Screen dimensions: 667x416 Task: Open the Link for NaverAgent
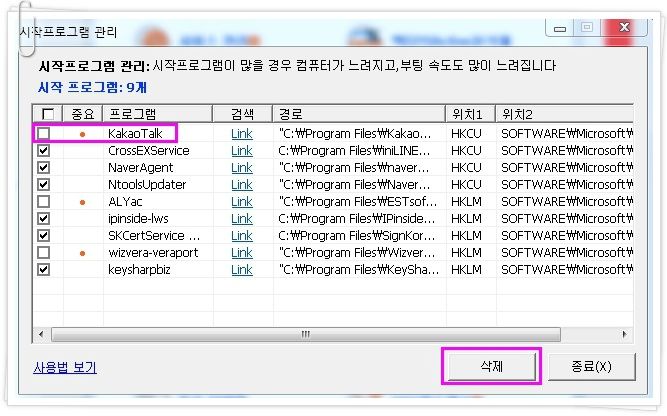(242, 168)
